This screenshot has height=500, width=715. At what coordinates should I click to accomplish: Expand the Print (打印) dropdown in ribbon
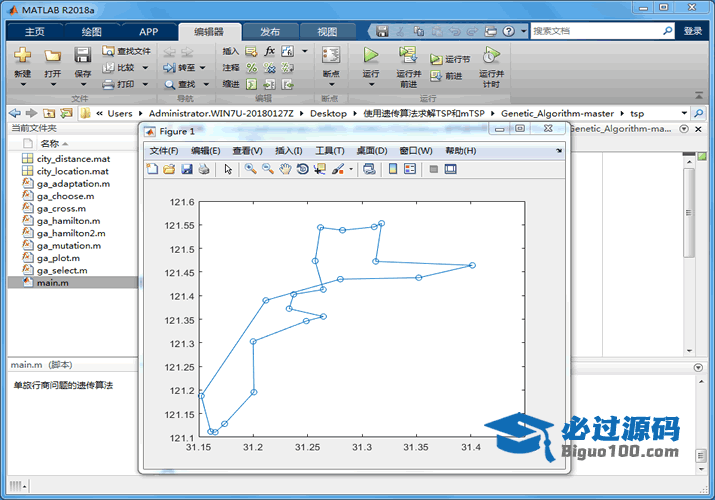pyautogui.click(x=146, y=84)
